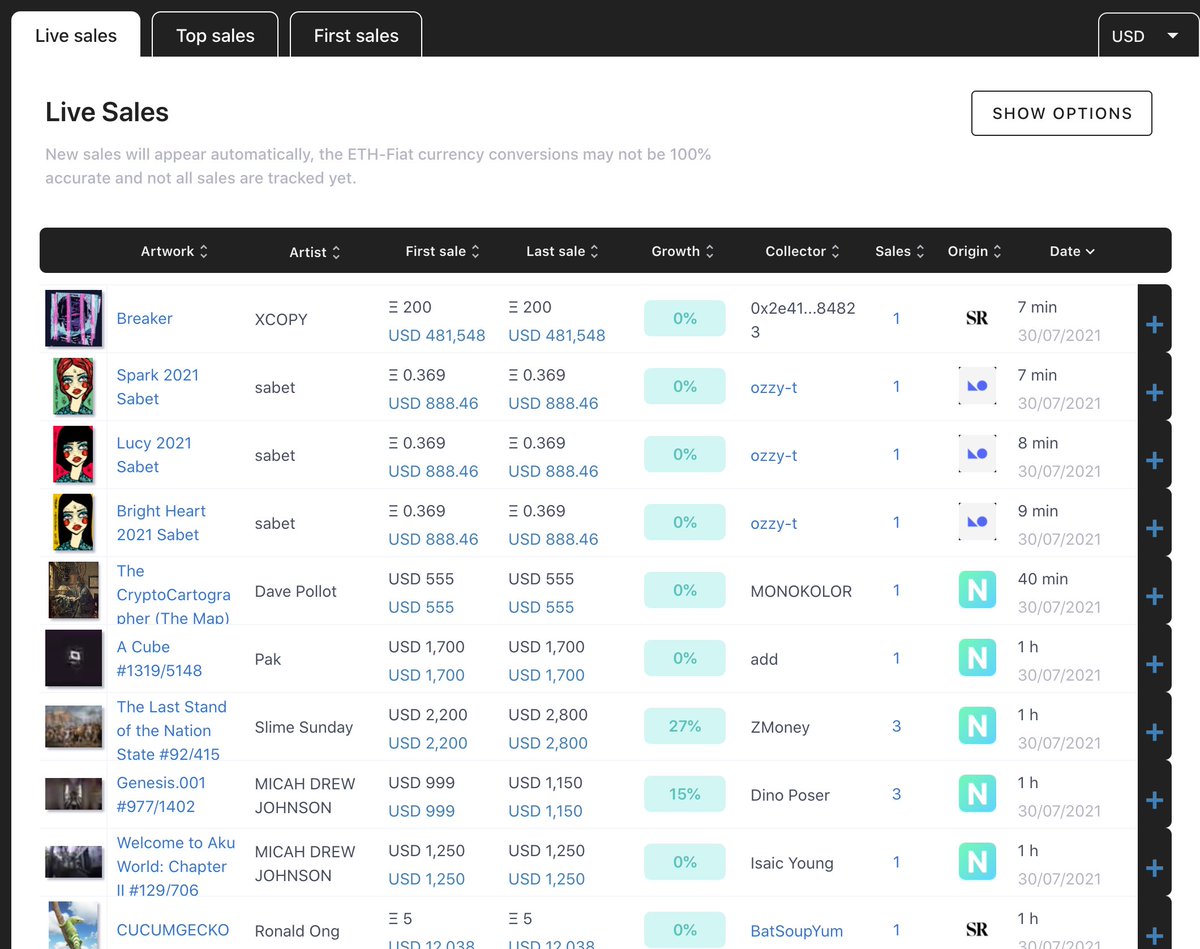Open the BatSoupYum collector link
Image resolution: width=1200 pixels, height=949 pixels.
797,930
